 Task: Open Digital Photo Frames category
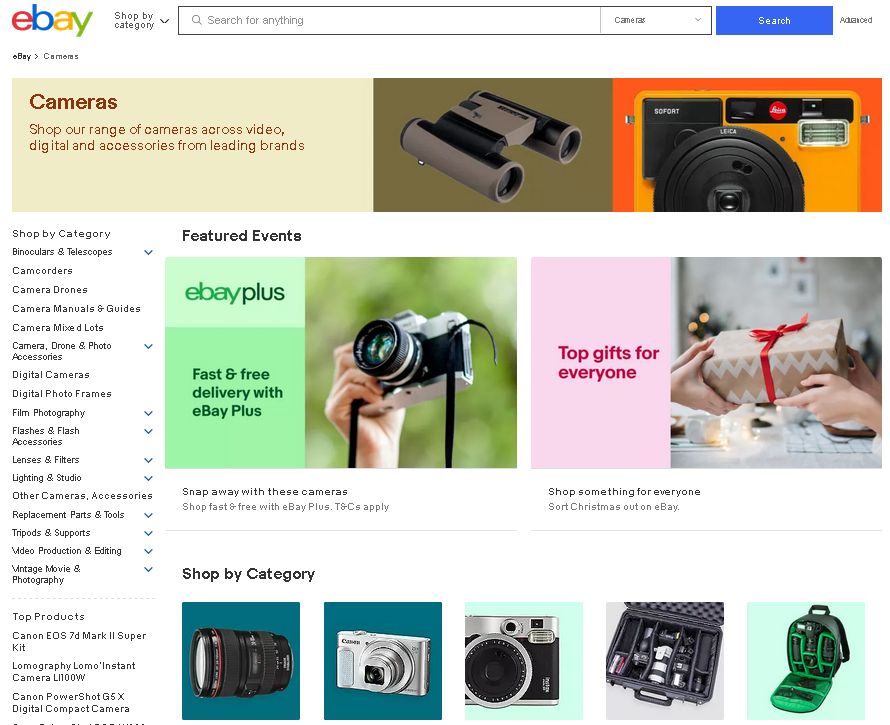(62, 394)
